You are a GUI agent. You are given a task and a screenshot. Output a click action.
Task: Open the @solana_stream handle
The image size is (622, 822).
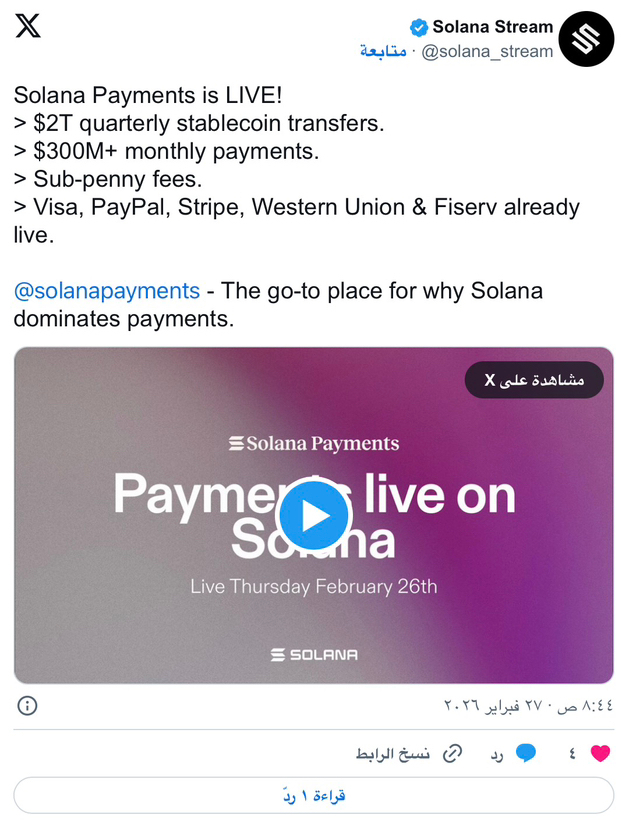coord(487,51)
